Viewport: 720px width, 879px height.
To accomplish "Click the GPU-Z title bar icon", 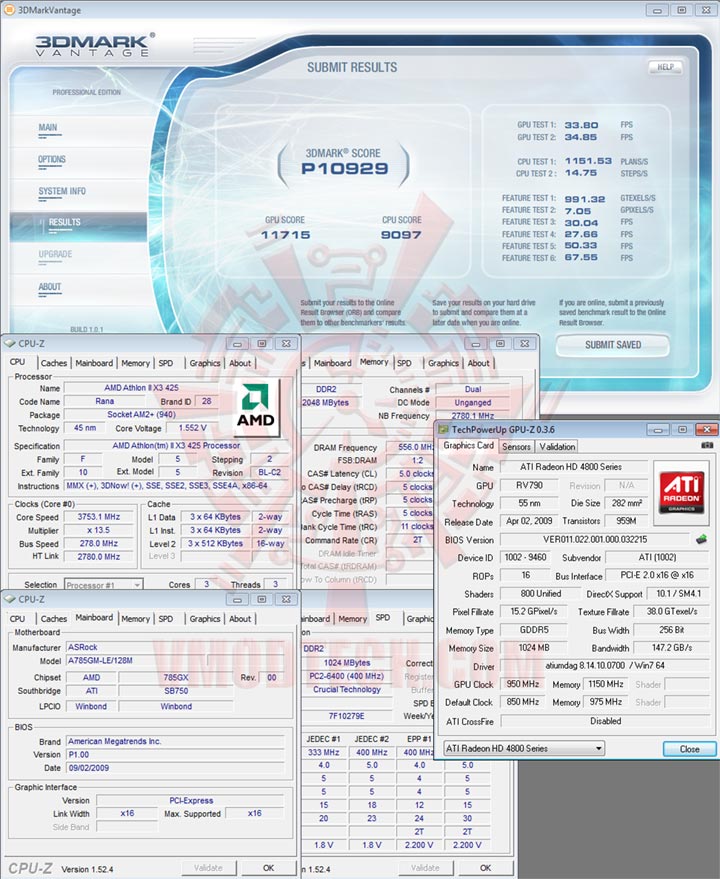I will 444,430.
